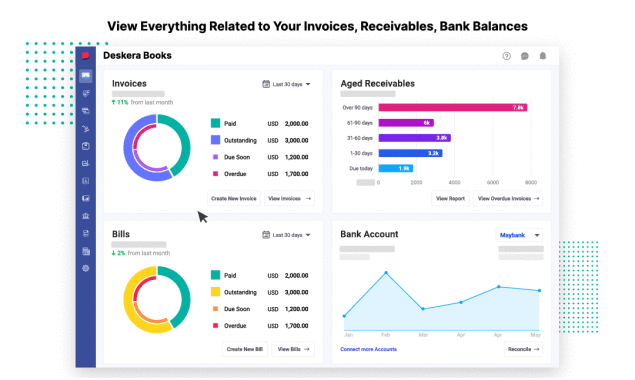The height and width of the screenshot is (380, 635).
Task: Click the 61-90 days magenta bar
Action: [x=406, y=123]
